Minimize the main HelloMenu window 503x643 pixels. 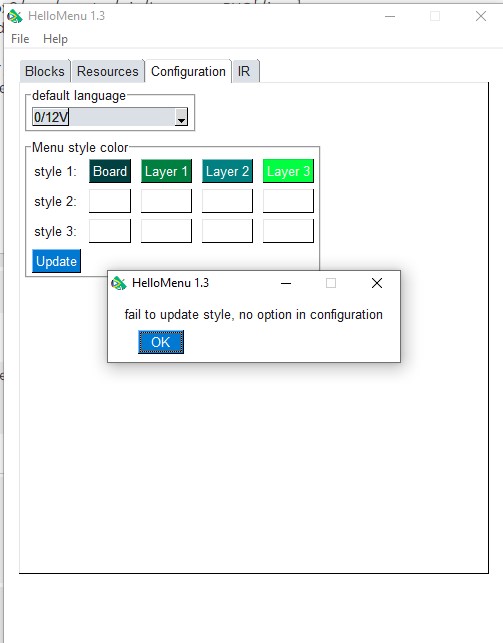pos(390,16)
